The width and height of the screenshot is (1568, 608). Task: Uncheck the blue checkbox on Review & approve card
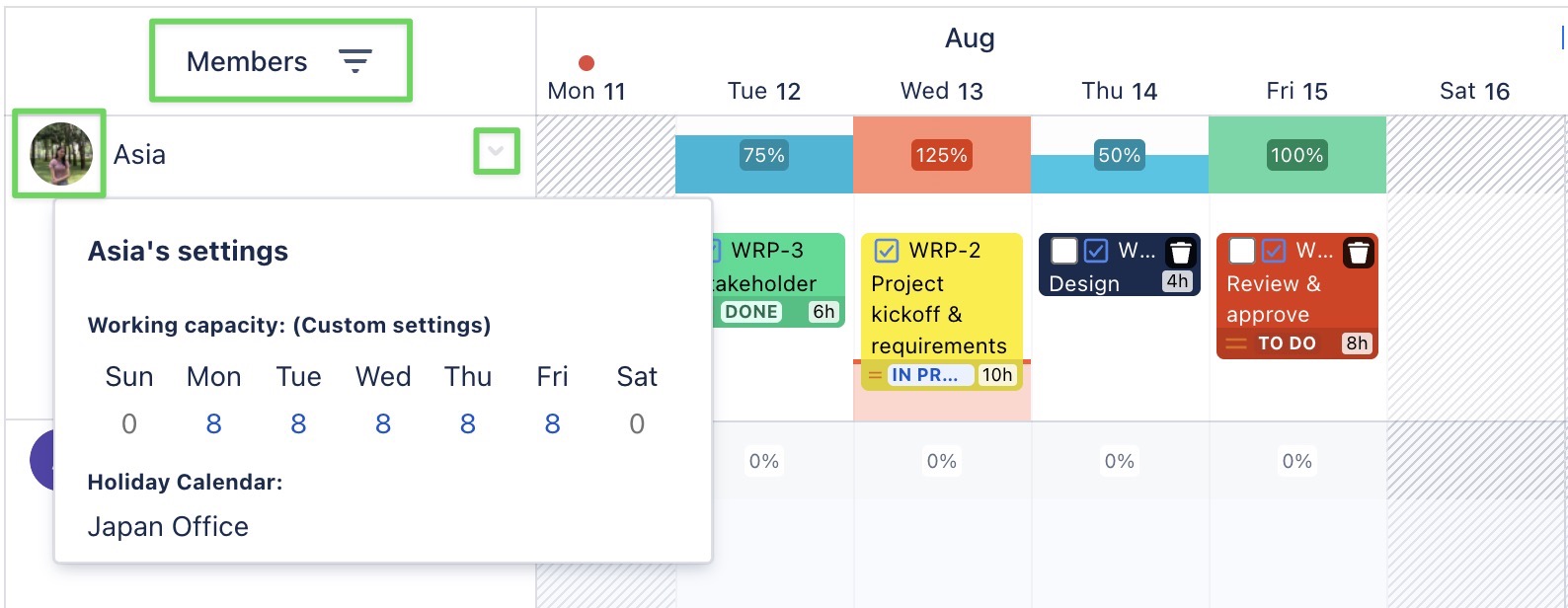coord(1274,252)
